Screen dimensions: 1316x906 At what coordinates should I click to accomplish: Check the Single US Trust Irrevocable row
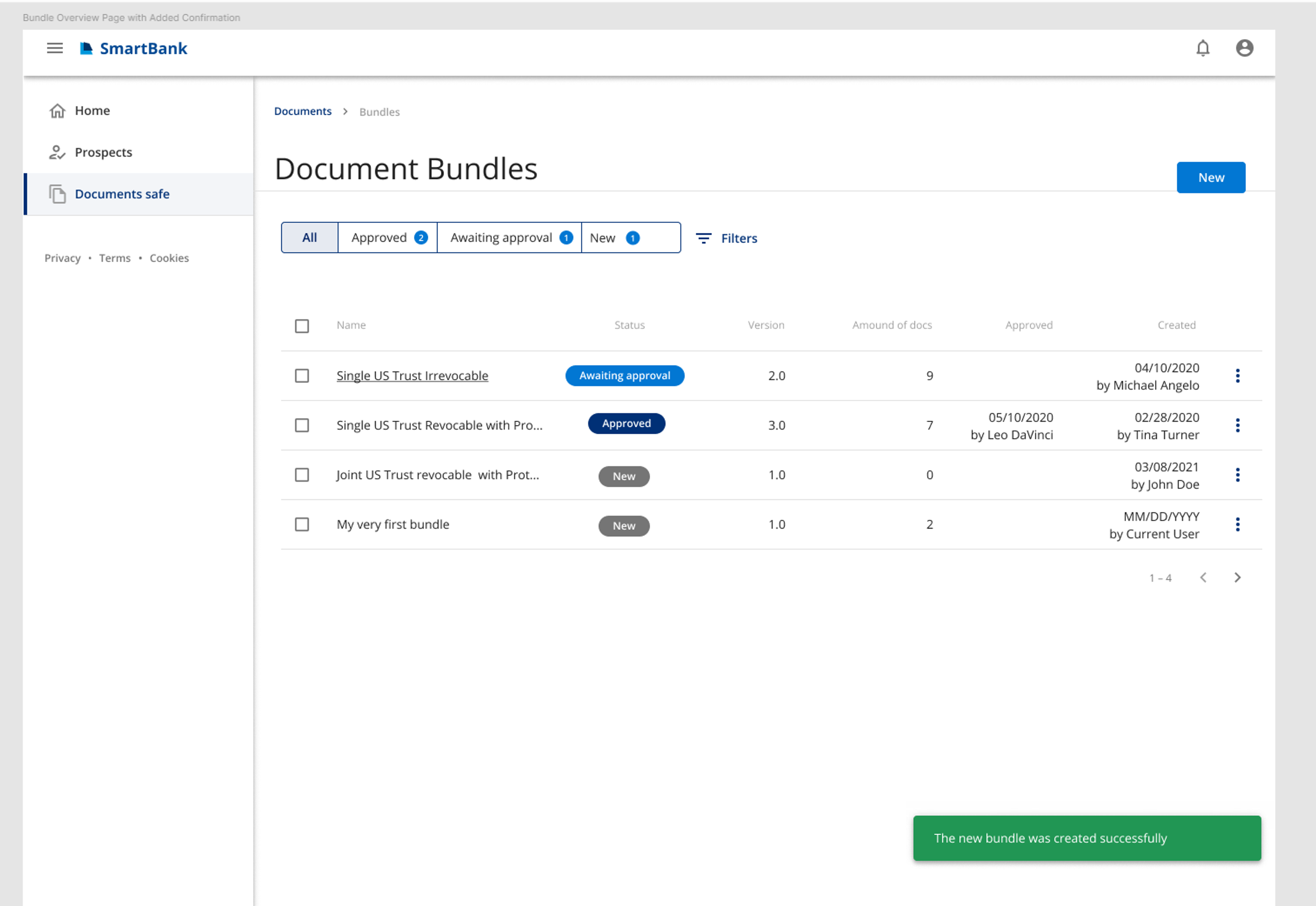[x=302, y=376]
